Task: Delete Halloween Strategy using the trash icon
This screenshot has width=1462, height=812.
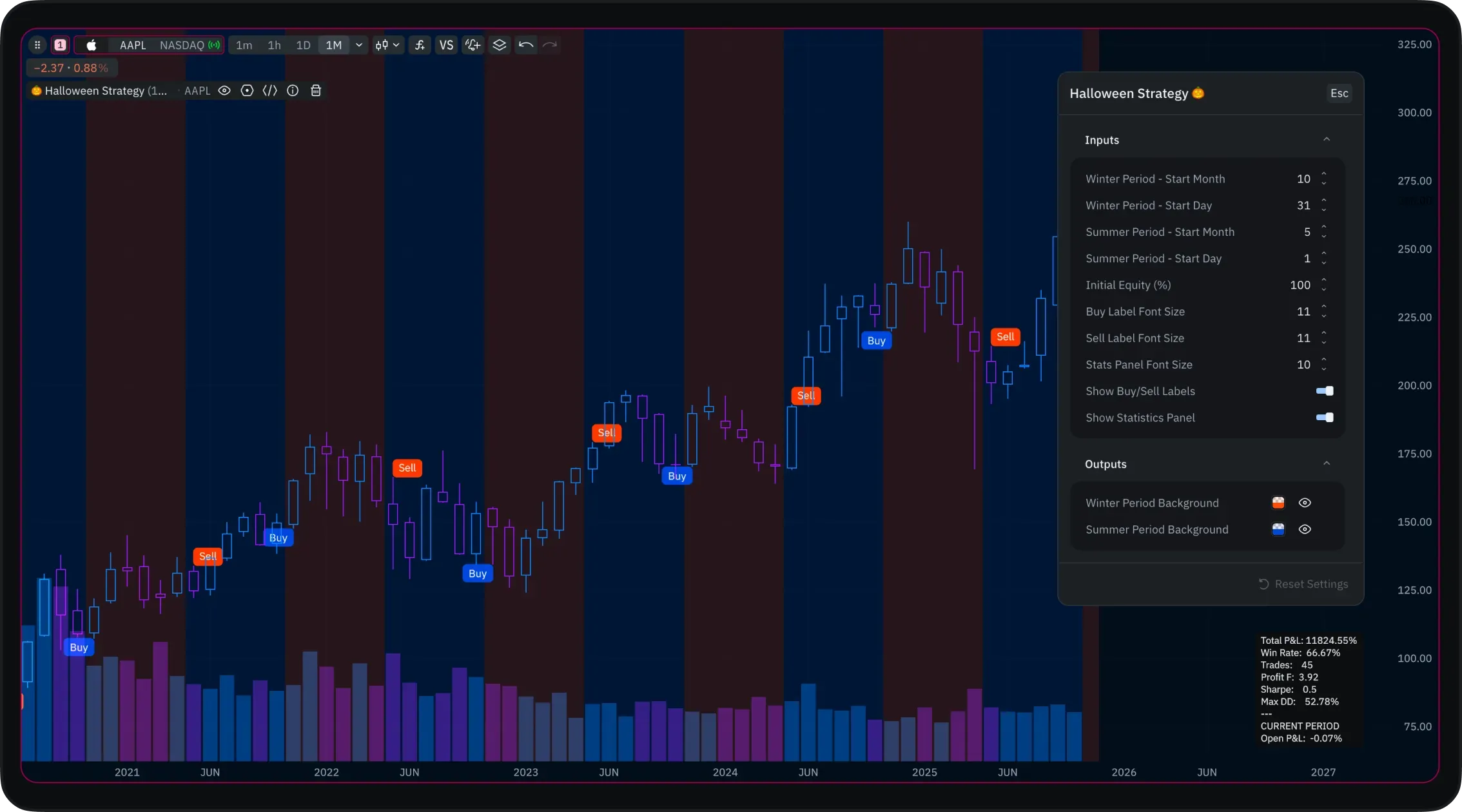Action: click(x=316, y=91)
